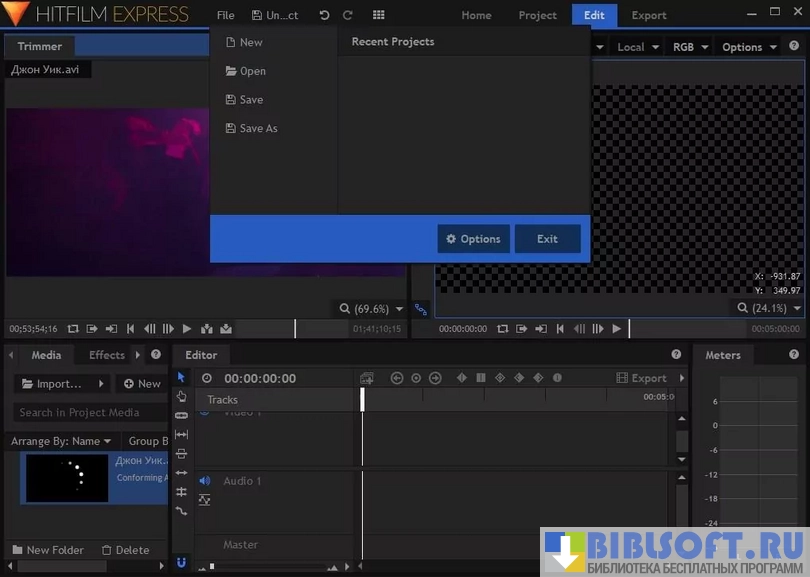Click the Exit button
The width and height of the screenshot is (810, 577).
[x=547, y=239]
